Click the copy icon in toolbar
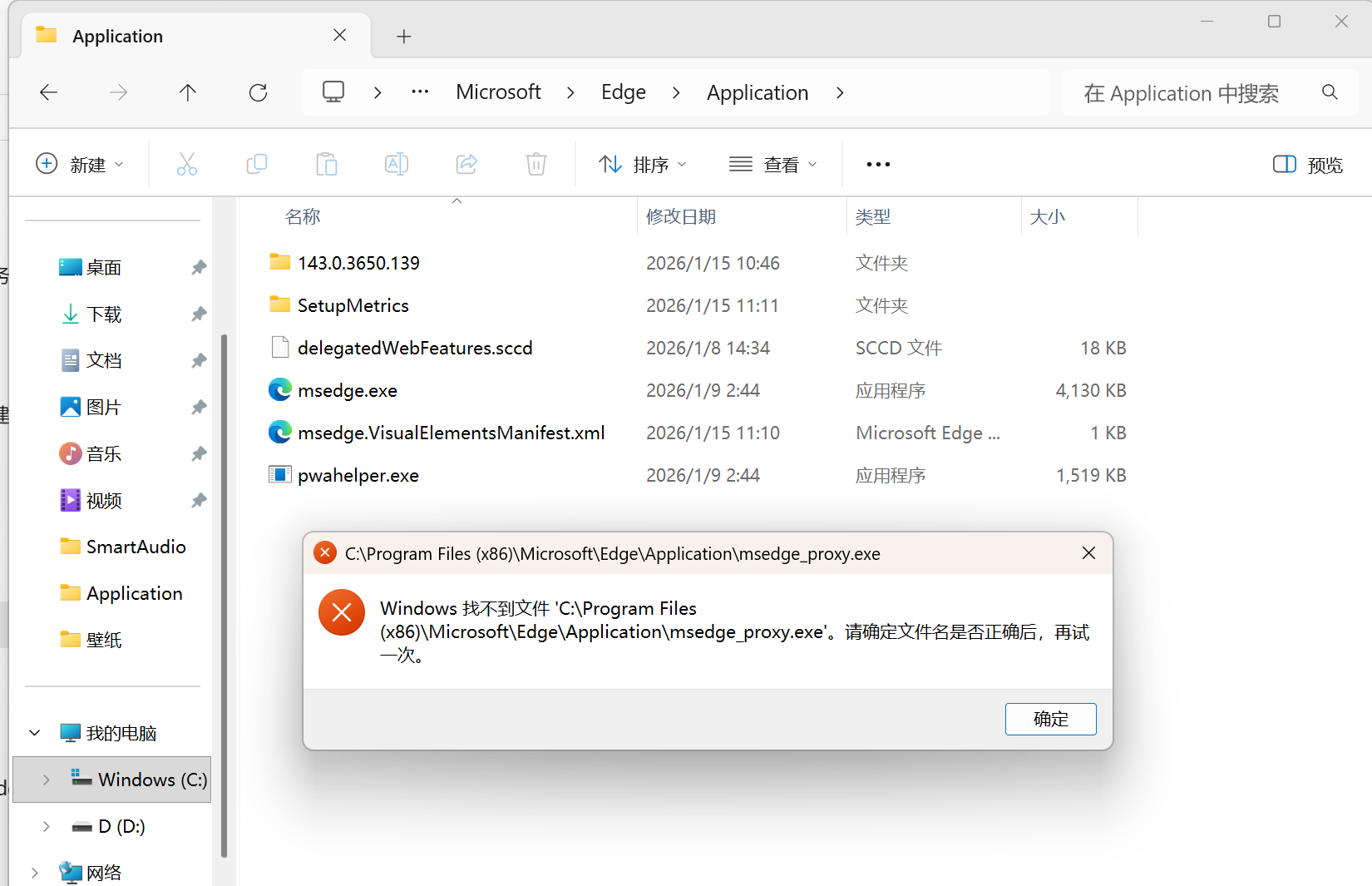Screen dimensions: 1372x886 click(257, 164)
